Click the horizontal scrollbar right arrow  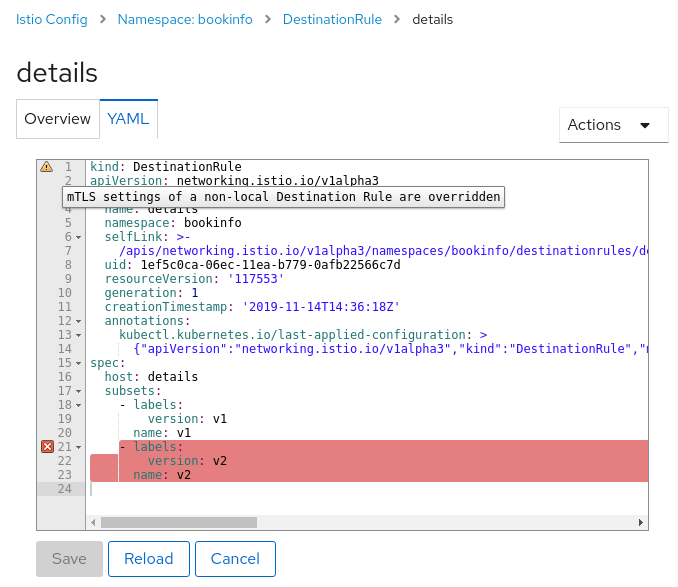641,523
